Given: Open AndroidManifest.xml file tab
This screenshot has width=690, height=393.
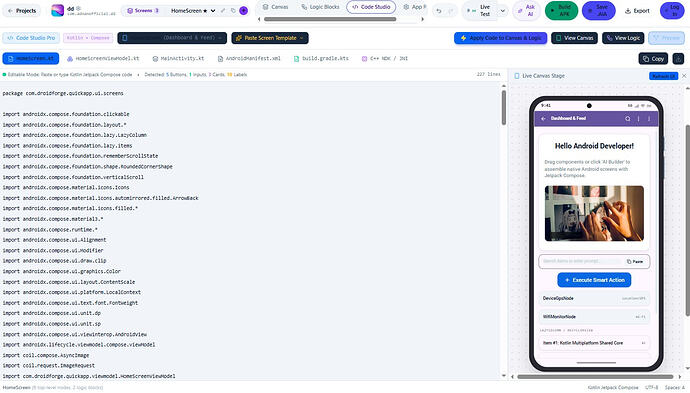Looking at the screenshot, I should click(249, 58).
